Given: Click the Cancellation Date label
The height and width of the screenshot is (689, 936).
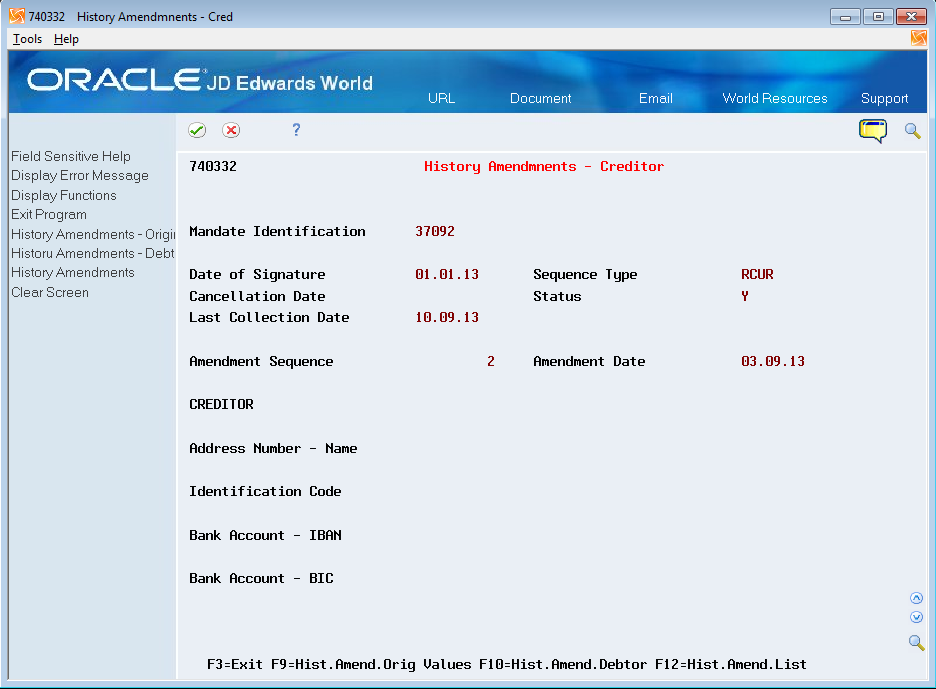Looking at the screenshot, I should click(x=257, y=296).
